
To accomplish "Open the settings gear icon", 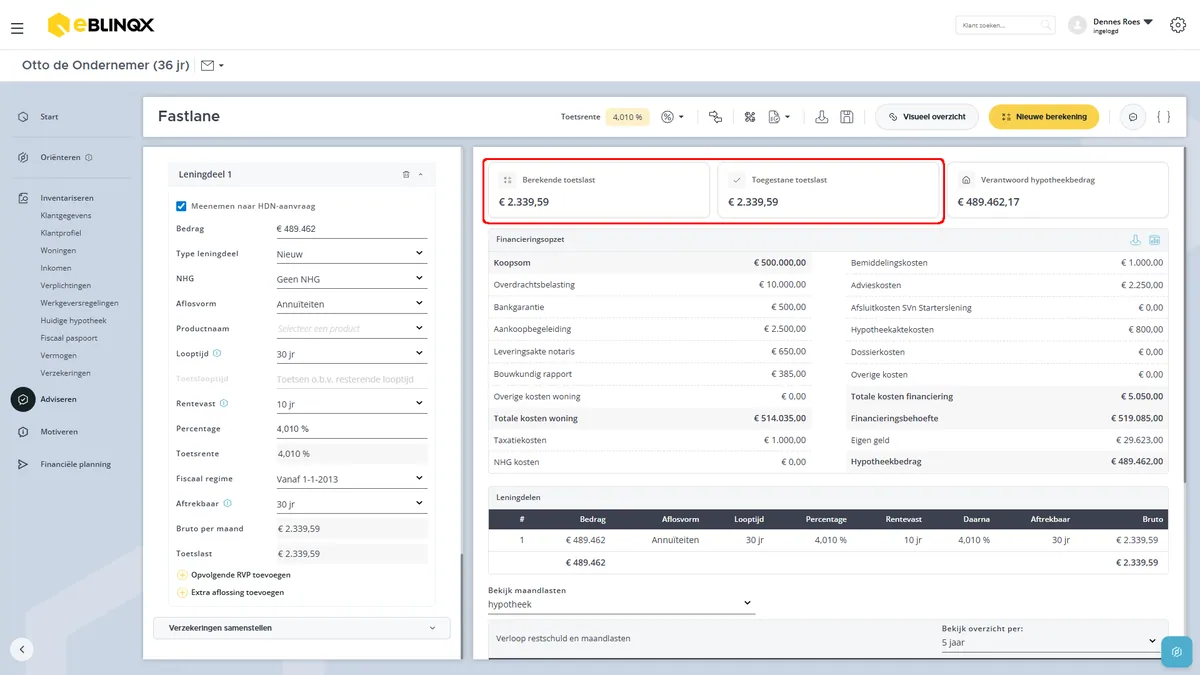I will [x=1177, y=25].
